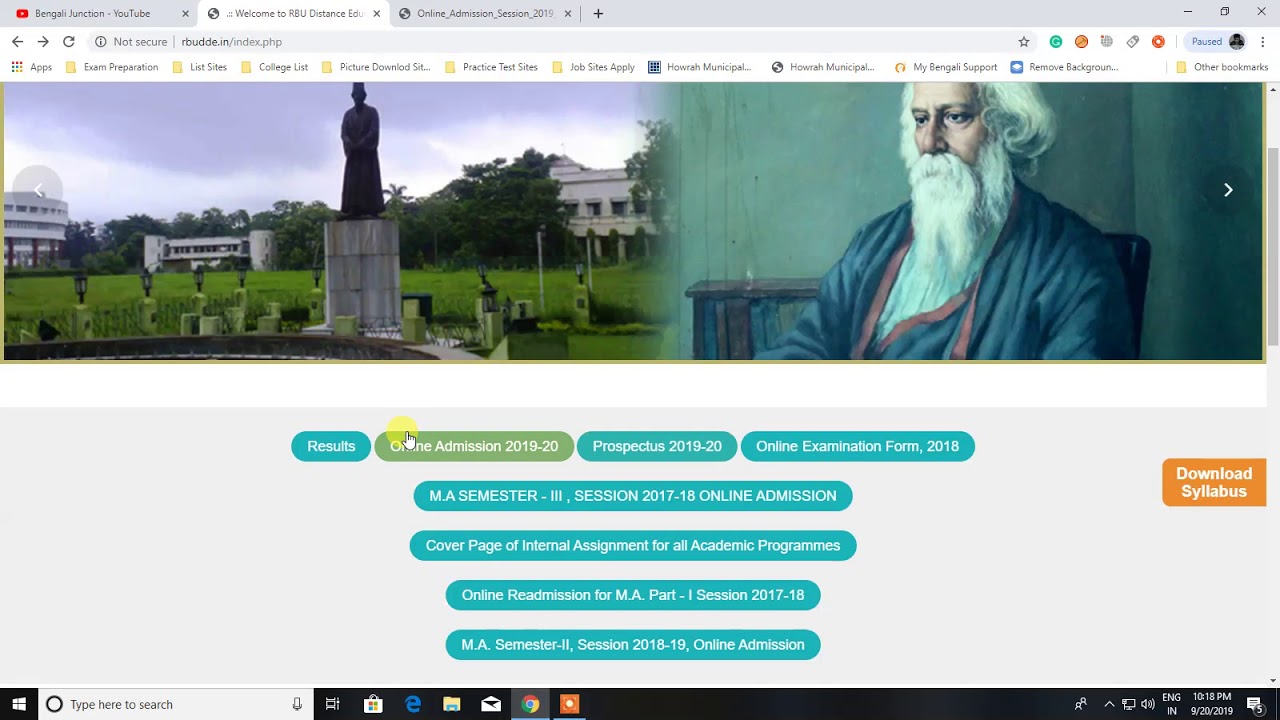
Task: Open Online Readmission for M.A. Part - I
Action: pos(633,595)
